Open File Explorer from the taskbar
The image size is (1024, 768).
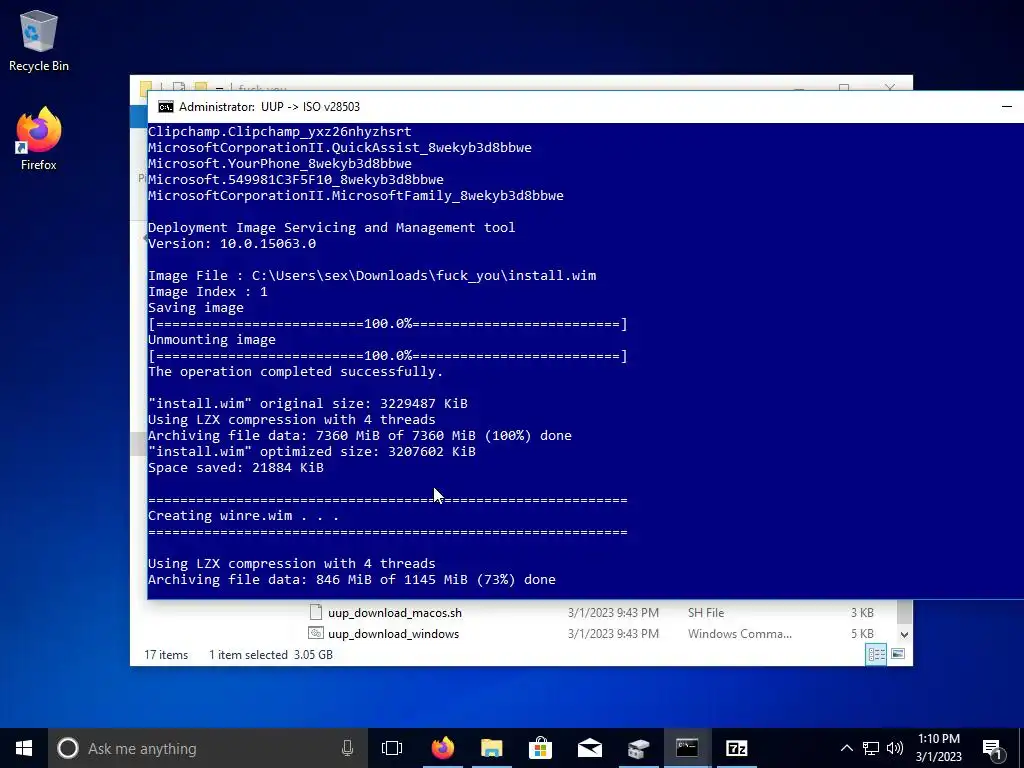click(x=491, y=748)
